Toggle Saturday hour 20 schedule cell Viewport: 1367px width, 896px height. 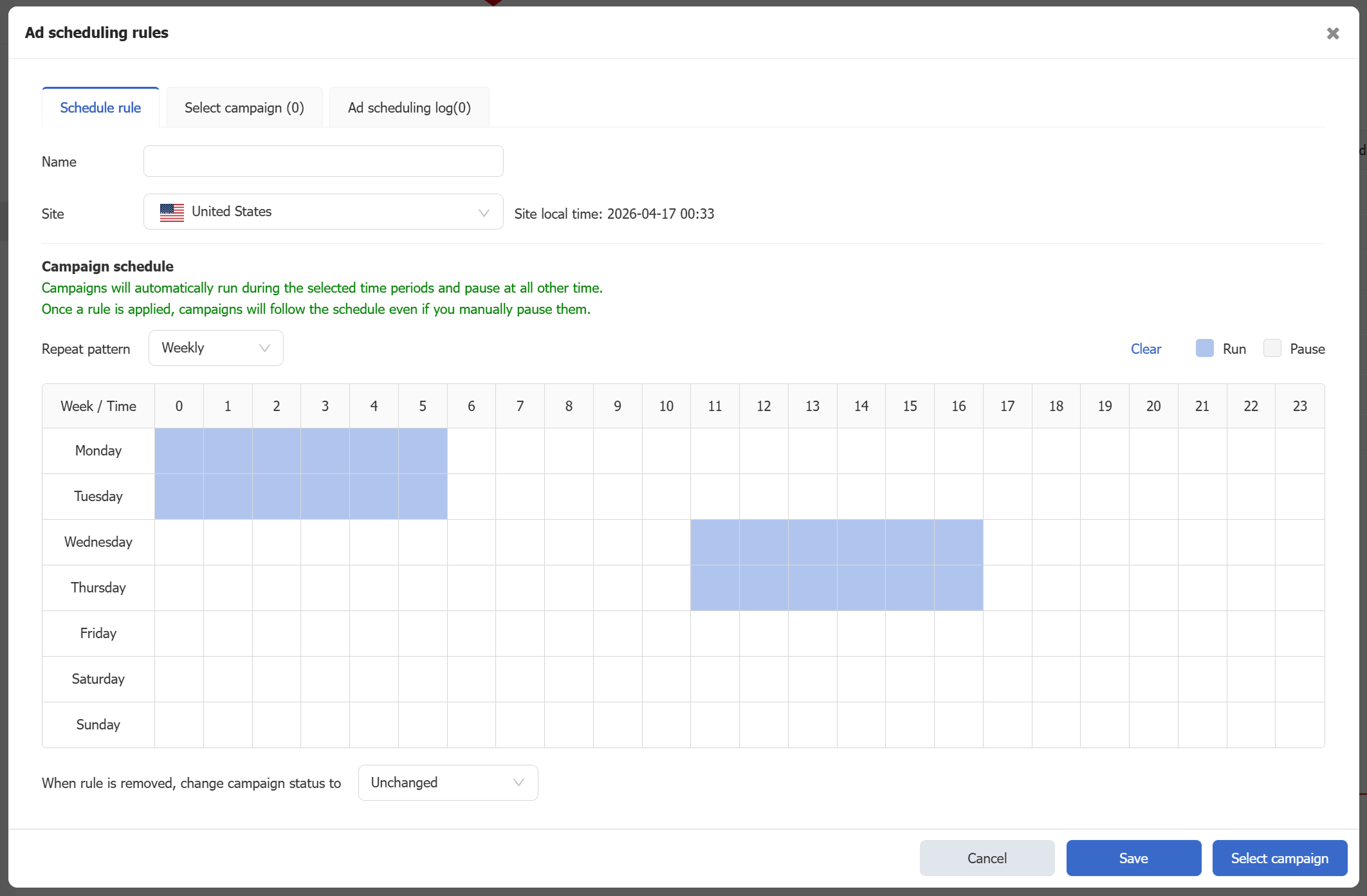[x=1153, y=679]
